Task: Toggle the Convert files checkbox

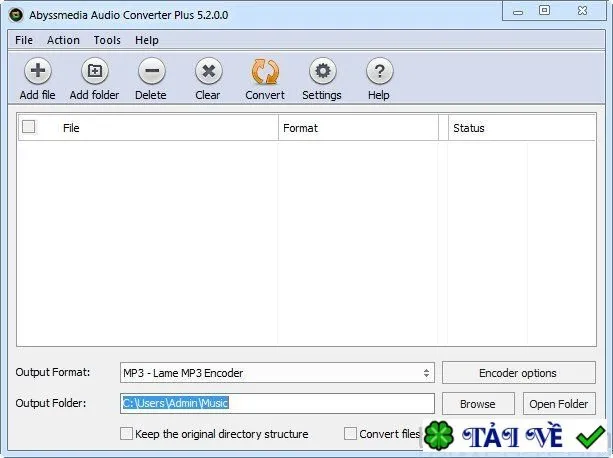Action: point(350,433)
